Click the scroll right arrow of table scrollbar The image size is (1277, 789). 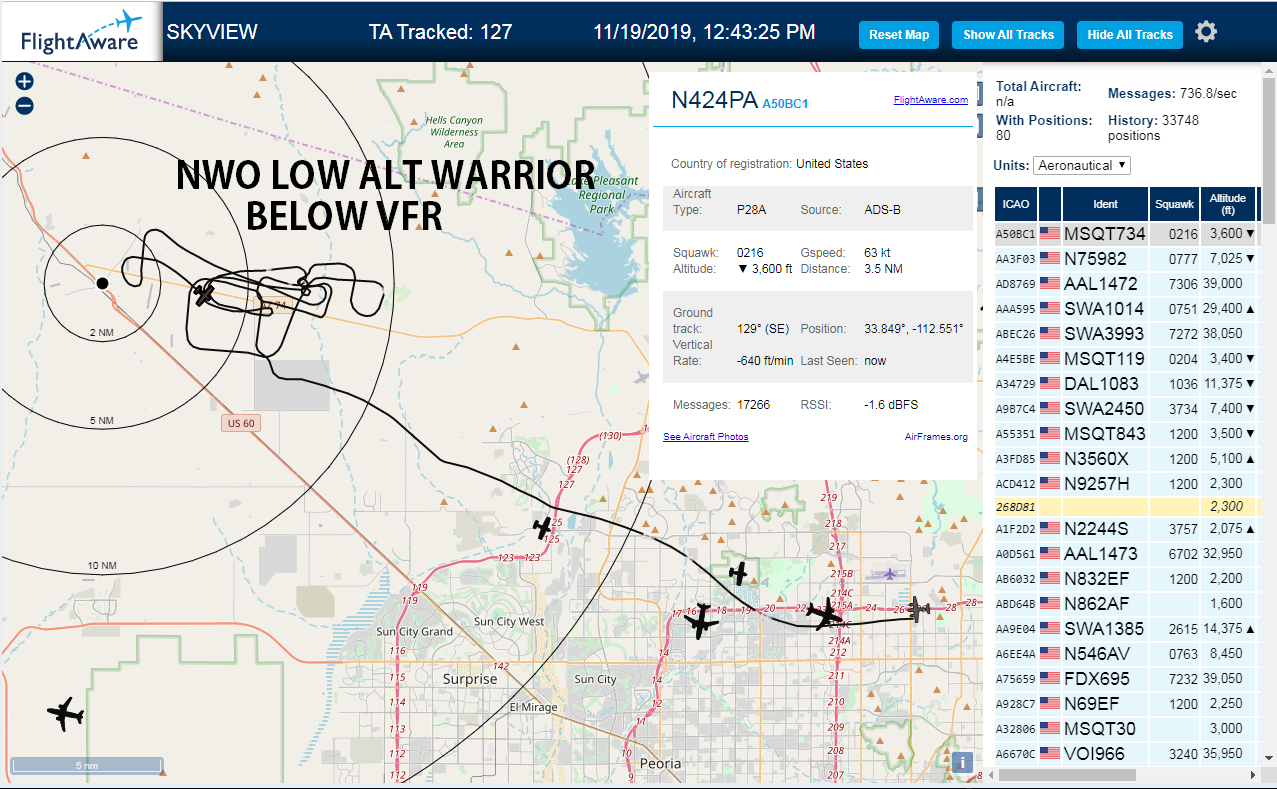(1253, 775)
